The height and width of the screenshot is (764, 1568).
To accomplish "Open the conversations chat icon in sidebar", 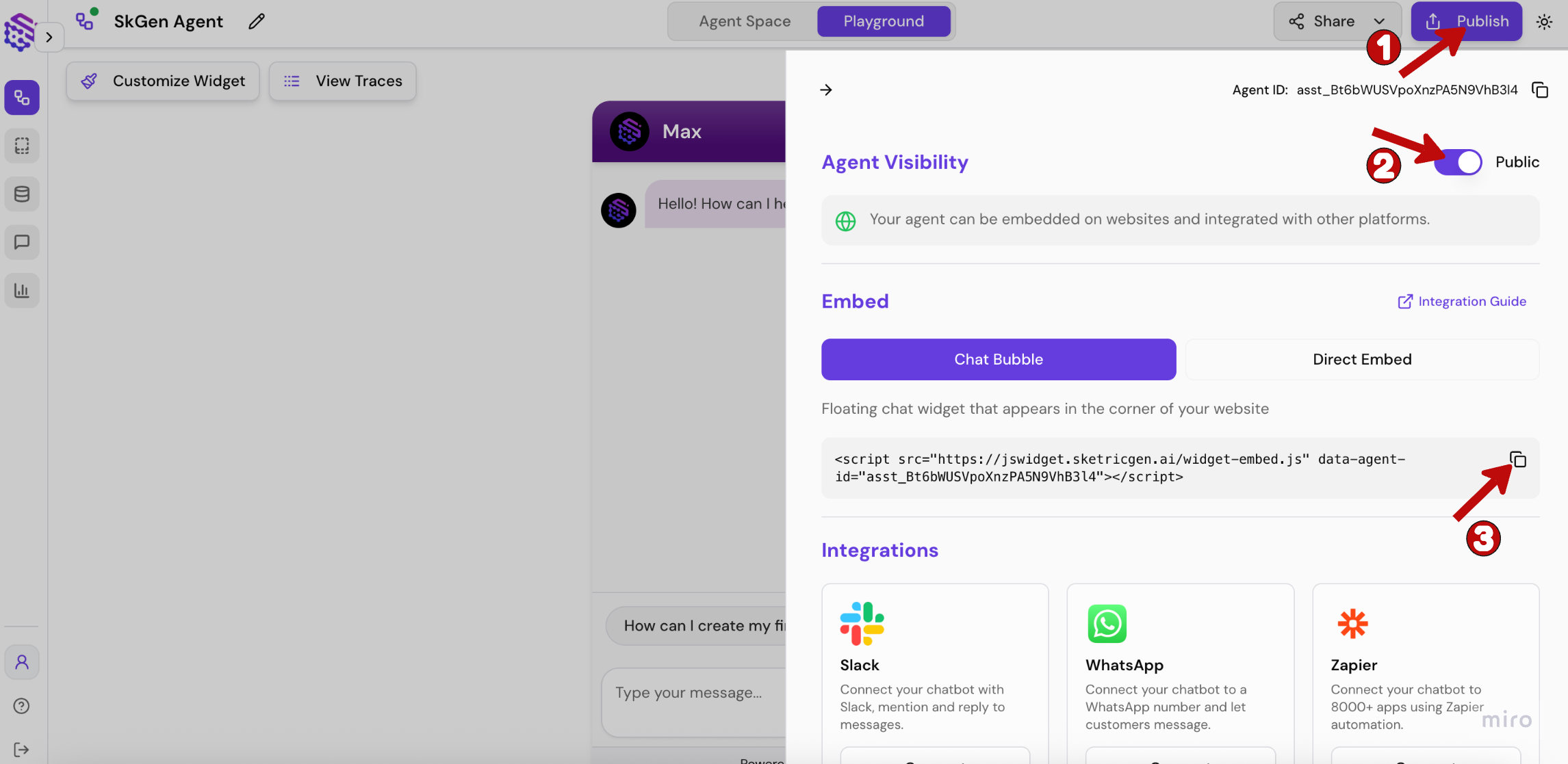I will coord(22,242).
